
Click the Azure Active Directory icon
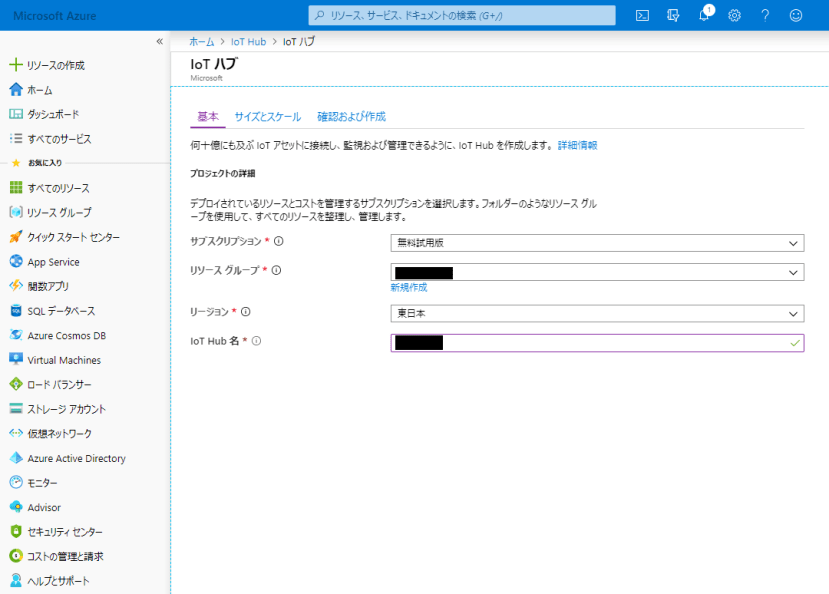point(16,458)
